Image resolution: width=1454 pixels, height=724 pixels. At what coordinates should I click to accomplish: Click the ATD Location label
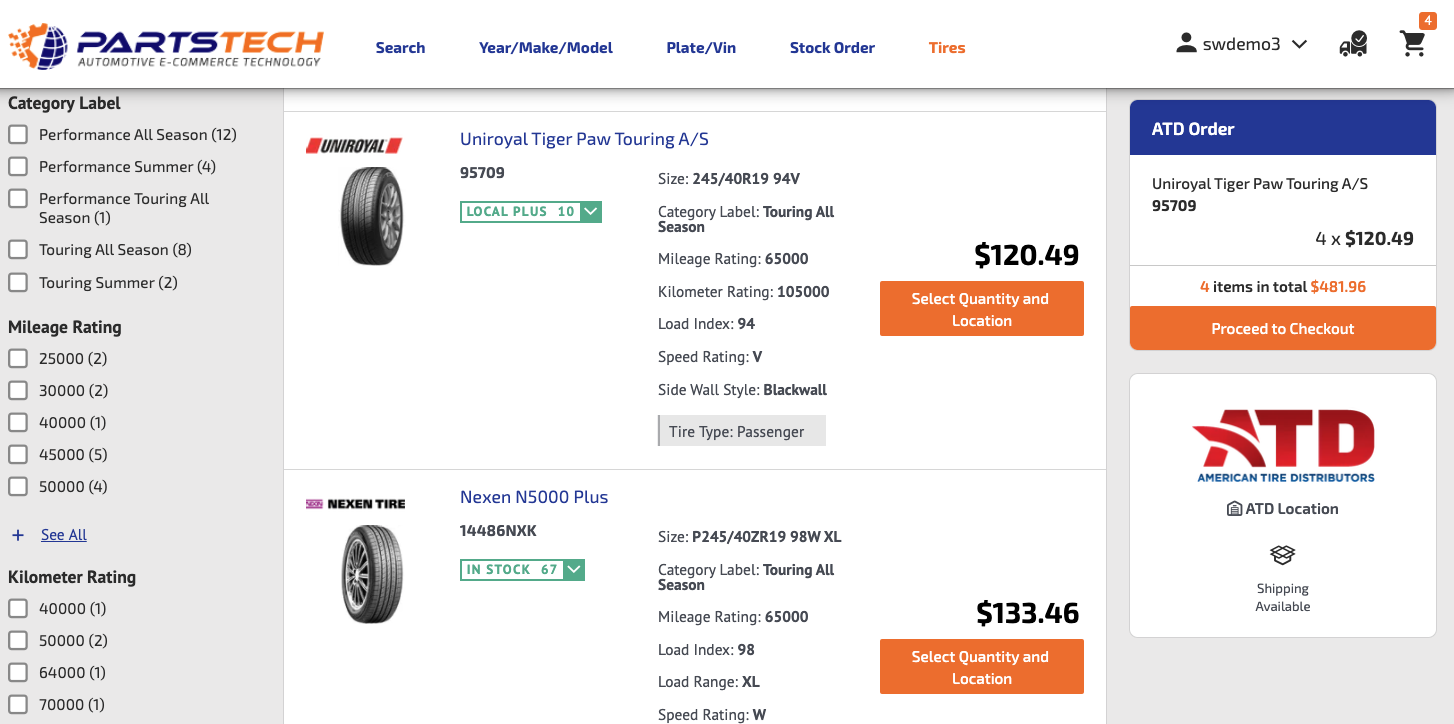click(1292, 509)
